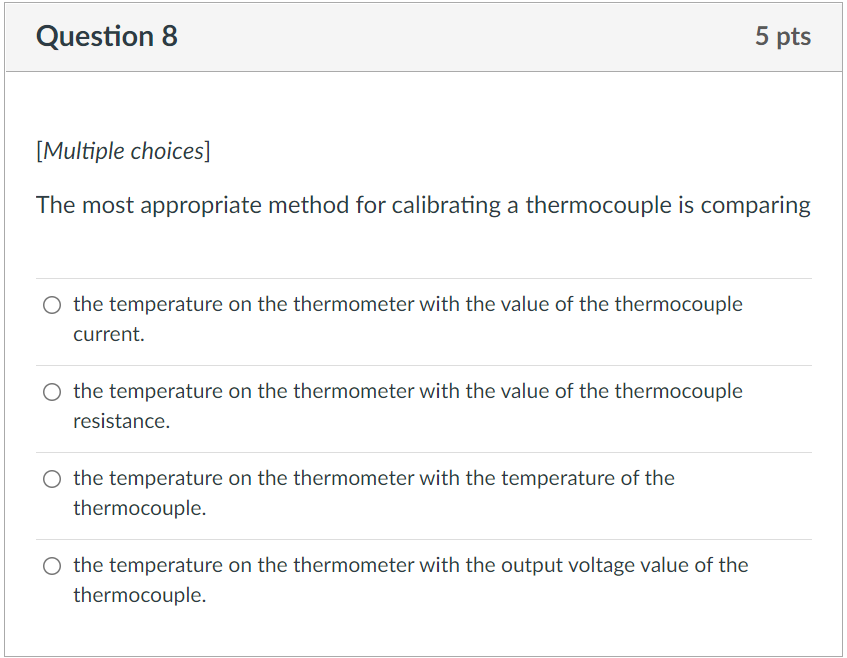The height and width of the screenshot is (658, 847).
Task: Click the '[Multiple choices]' label
Action: (123, 151)
